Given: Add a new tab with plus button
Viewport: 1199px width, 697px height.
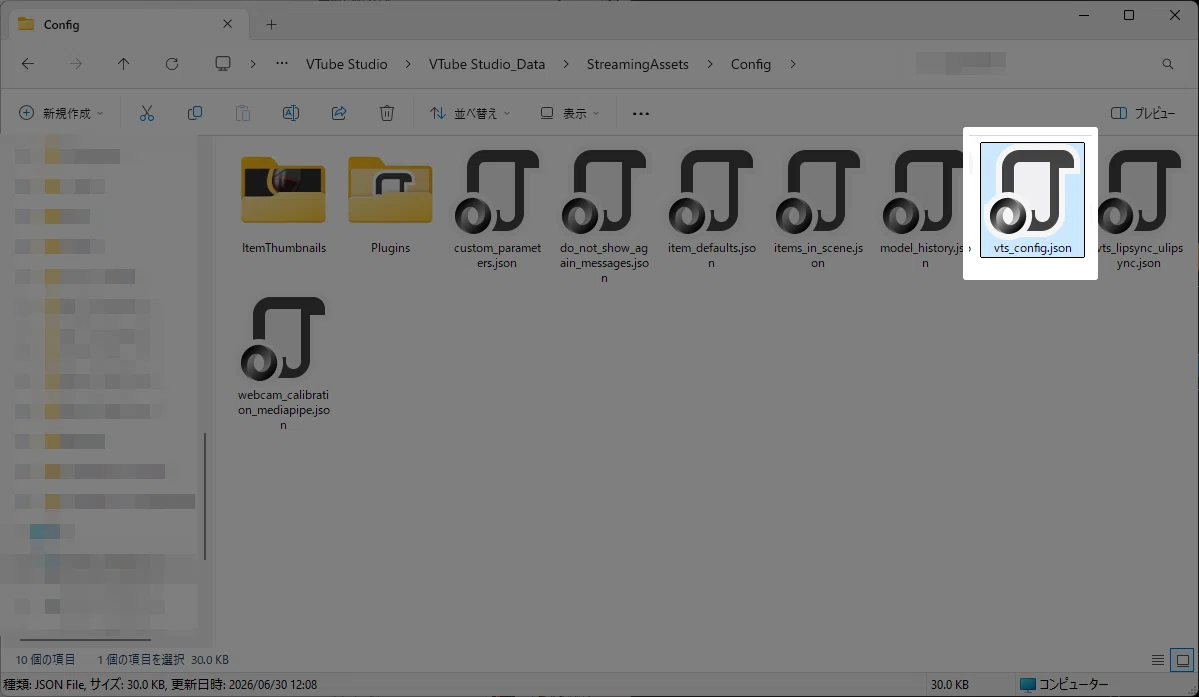Looking at the screenshot, I should (271, 24).
